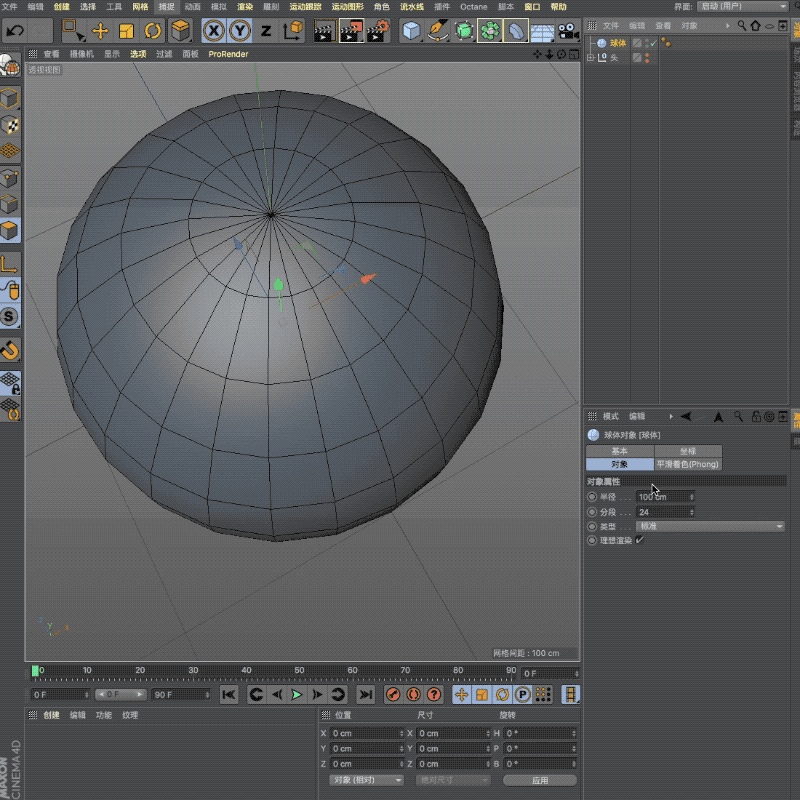Switch the coordinate system icon
Viewport: 800px width, 800px height.
coord(293,31)
